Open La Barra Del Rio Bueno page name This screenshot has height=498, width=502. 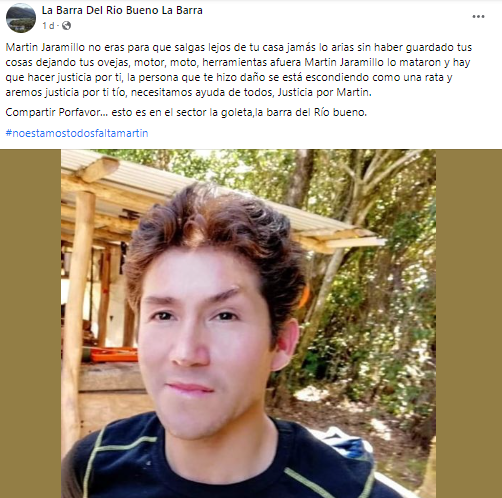click(122, 10)
